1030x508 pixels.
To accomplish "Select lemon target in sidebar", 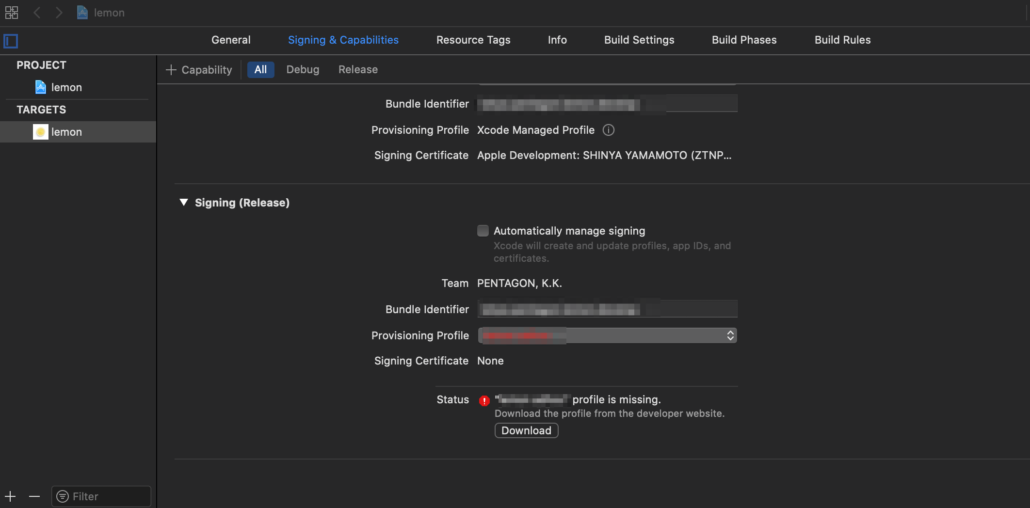I will click(x=66, y=132).
